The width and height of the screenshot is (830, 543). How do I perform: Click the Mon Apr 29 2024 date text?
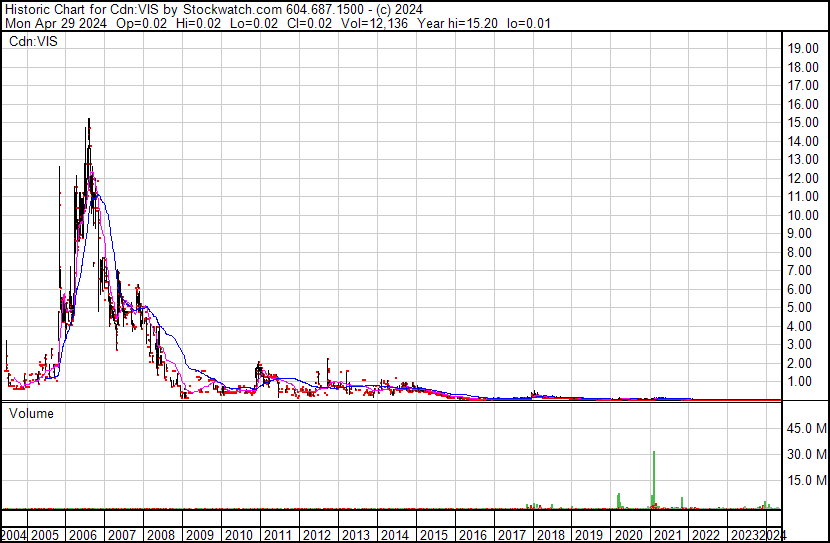[56, 23]
